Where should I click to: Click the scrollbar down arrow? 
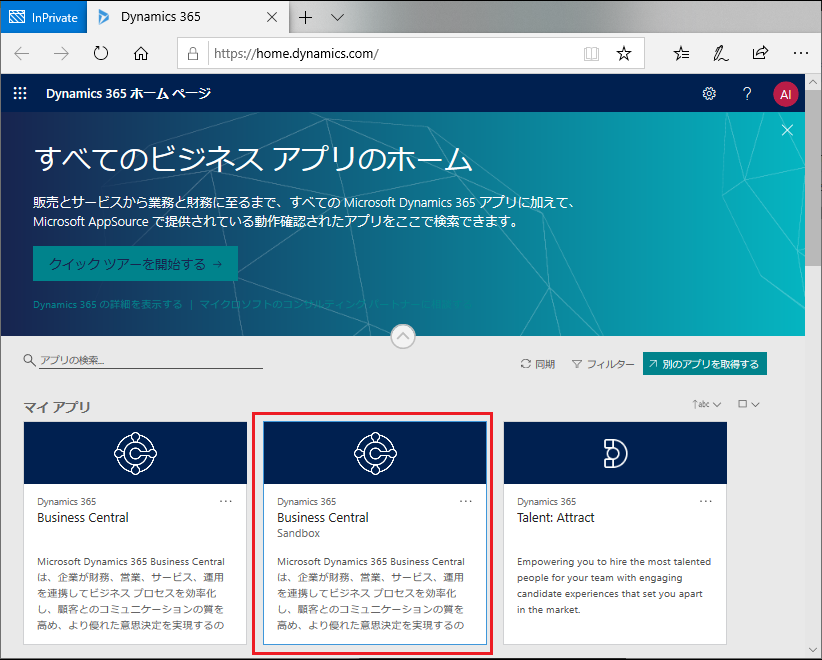point(813,651)
